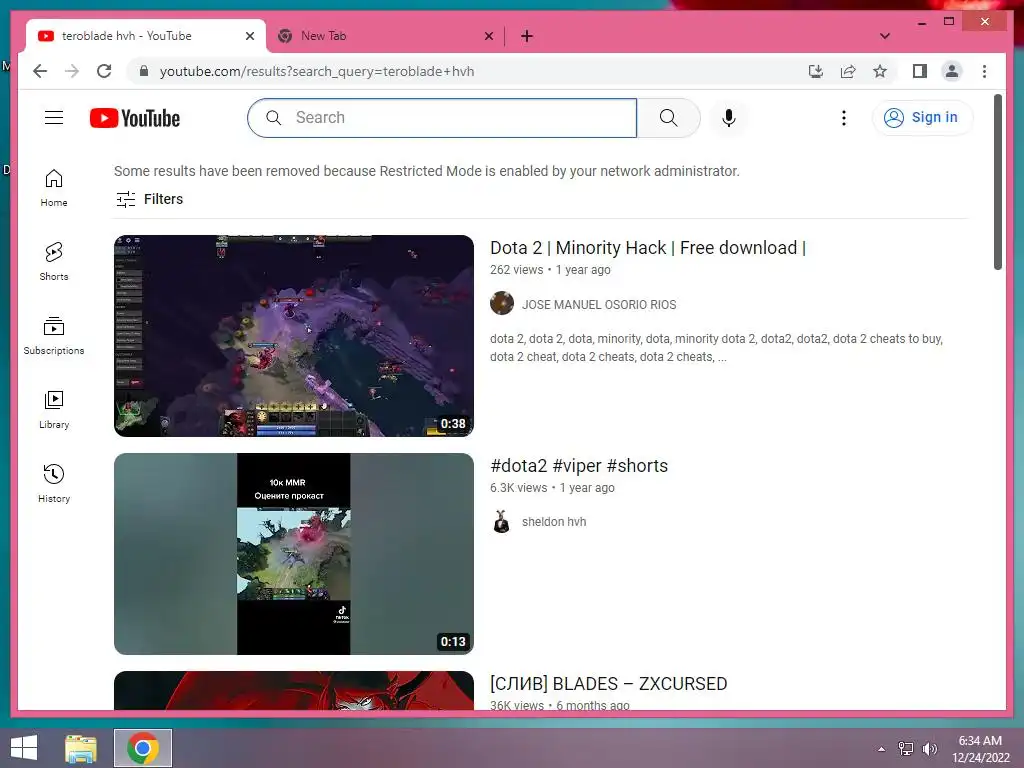The height and width of the screenshot is (768, 1024).
Task: Share this page via address bar icon
Action: [x=848, y=71]
